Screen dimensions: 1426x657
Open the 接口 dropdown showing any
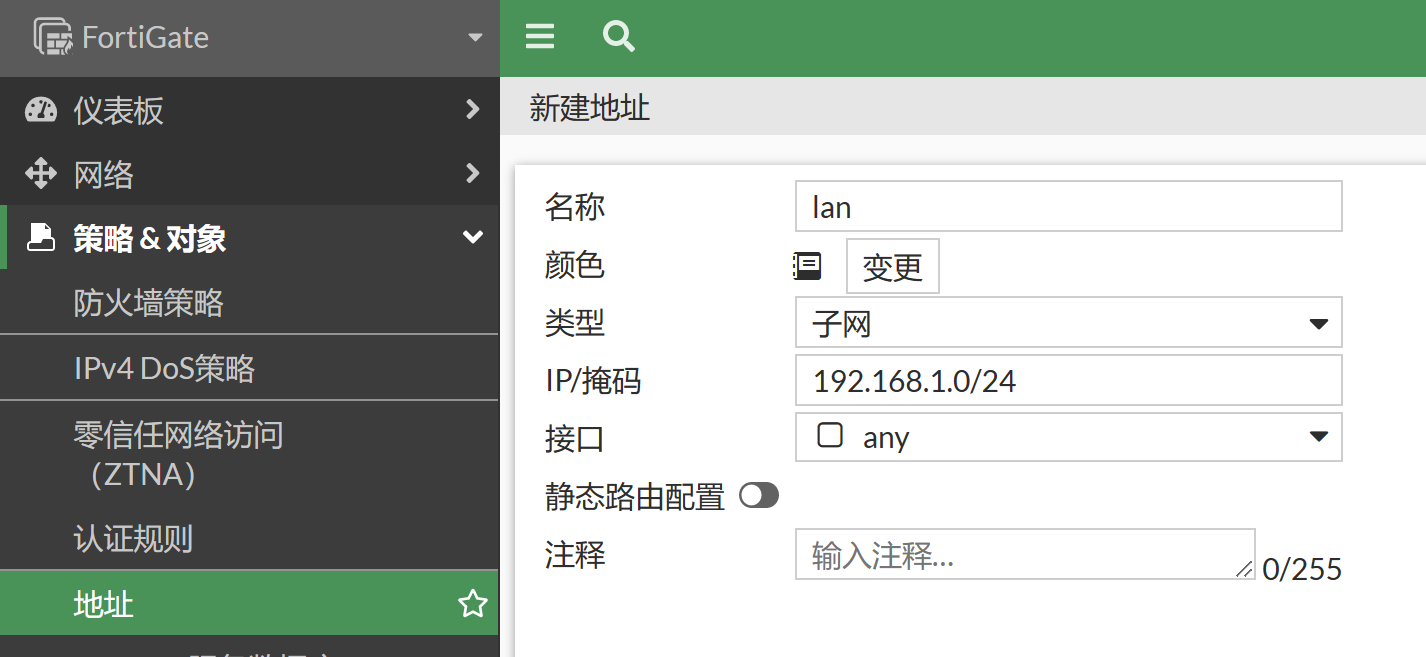[x=1067, y=437]
